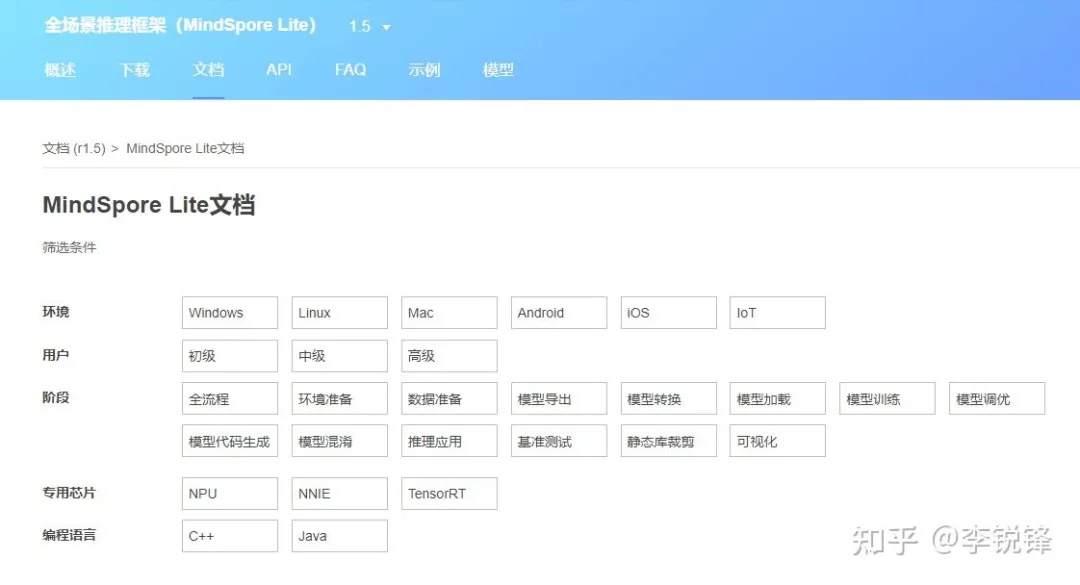Filter by 模型转换 stage
Viewport: 1080px width, 585px height.
point(668,399)
